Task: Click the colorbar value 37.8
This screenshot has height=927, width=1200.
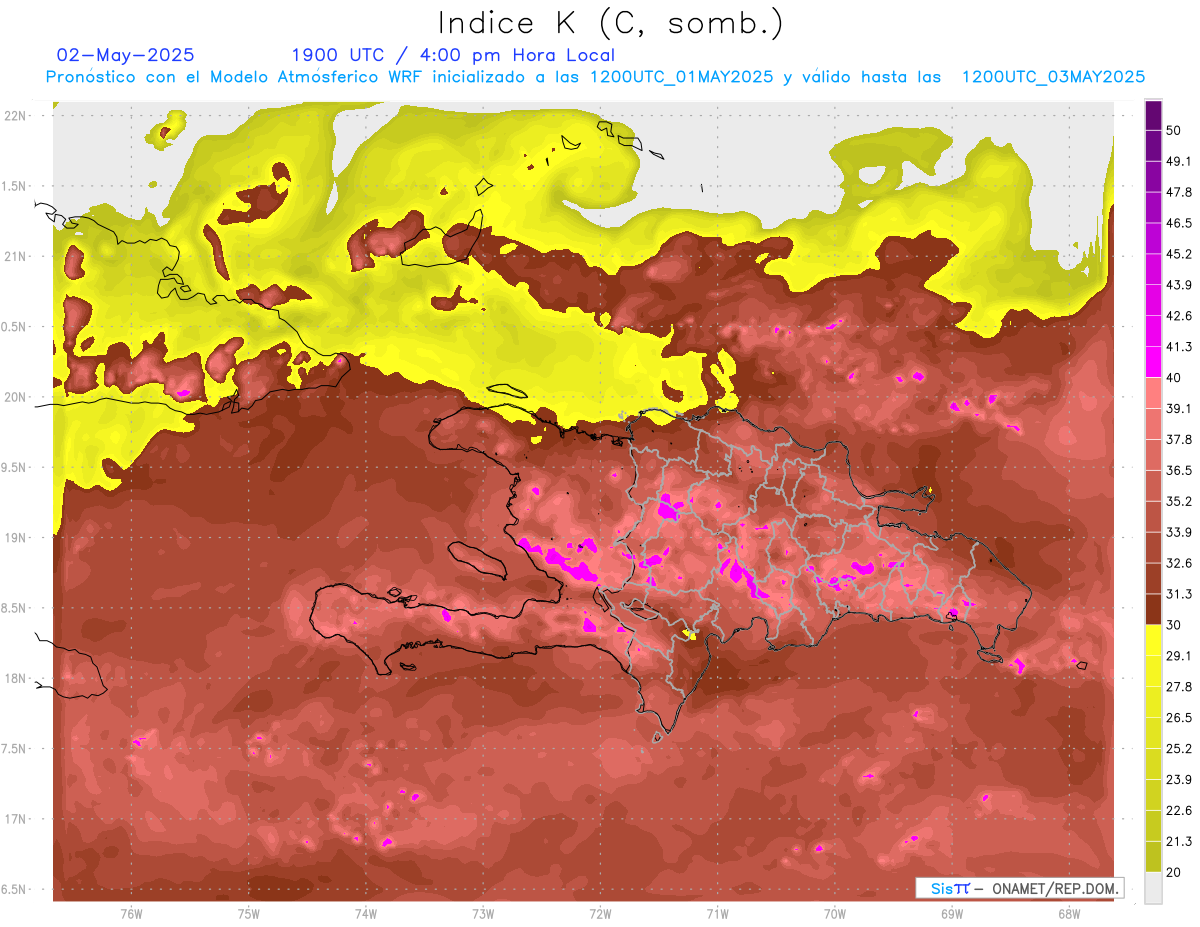Action: click(1178, 439)
